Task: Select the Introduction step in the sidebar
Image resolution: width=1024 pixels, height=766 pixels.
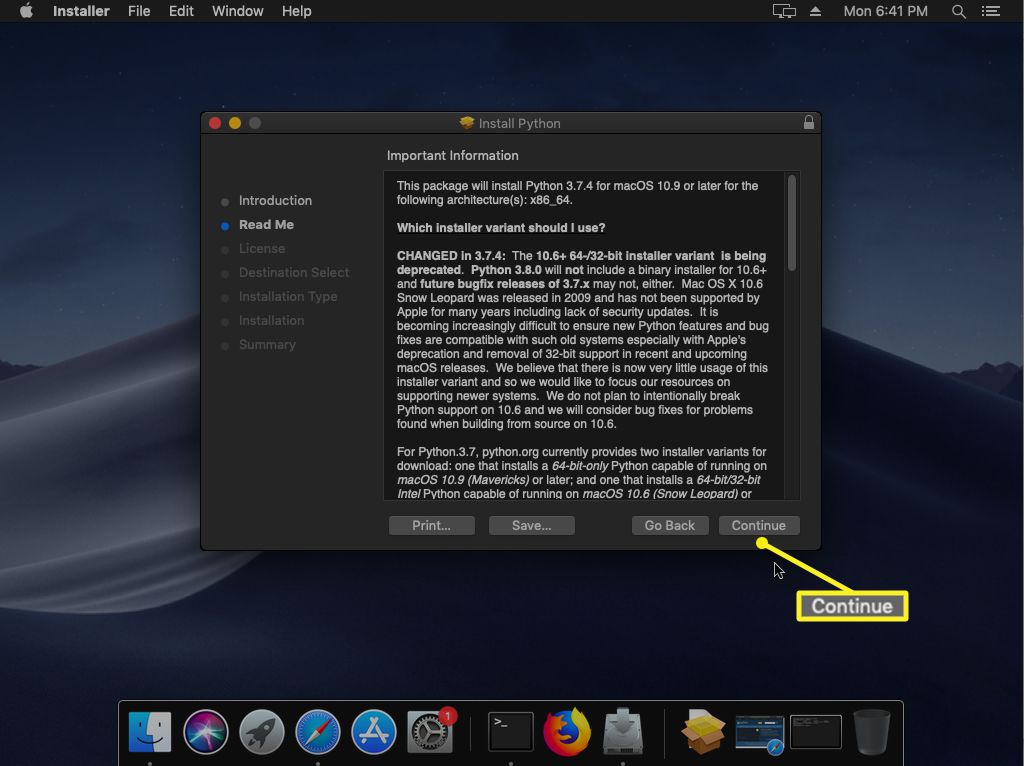Action: tap(275, 200)
